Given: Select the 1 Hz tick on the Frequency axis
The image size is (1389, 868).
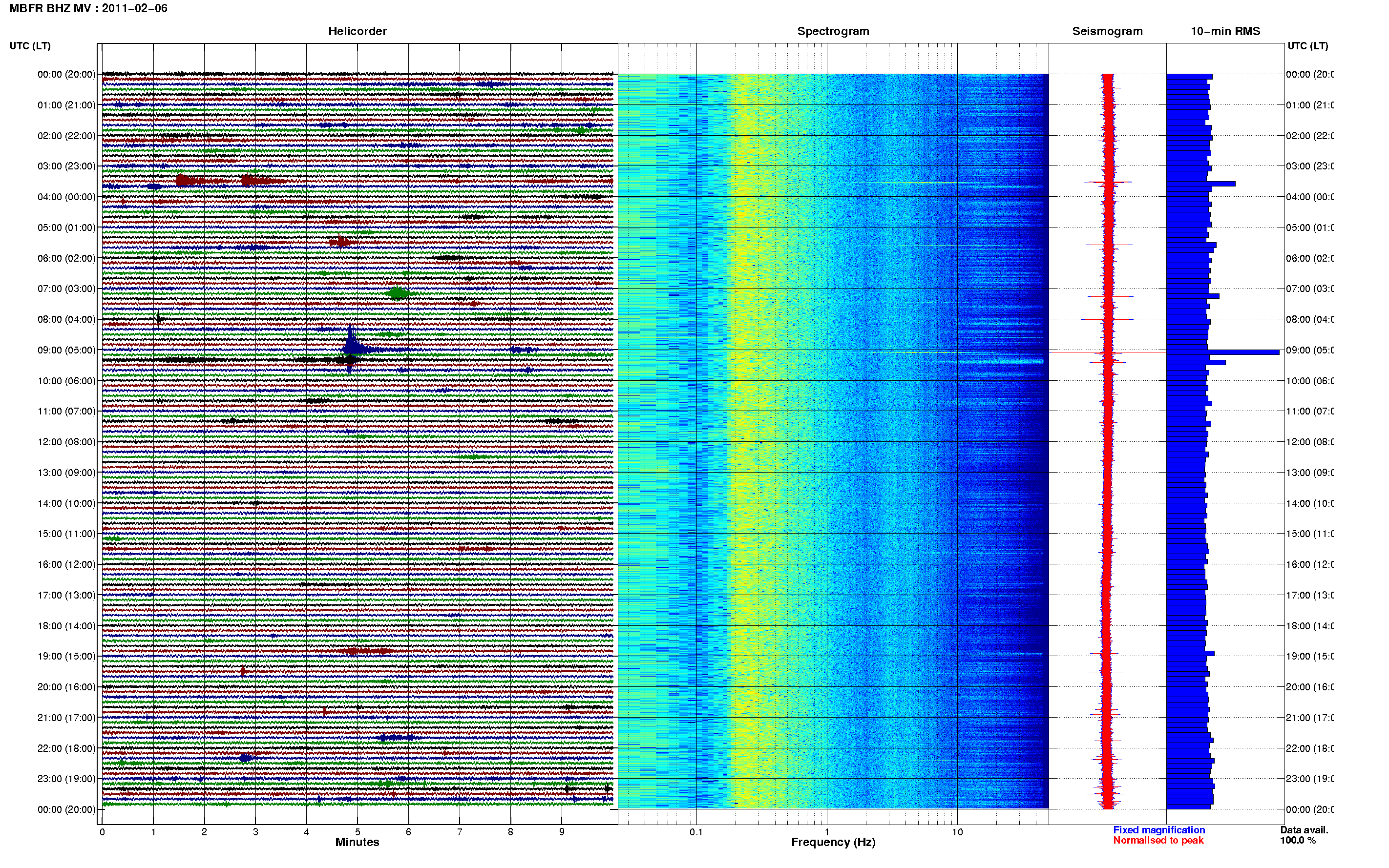Looking at the screenshot, I should tap(827, 832).
